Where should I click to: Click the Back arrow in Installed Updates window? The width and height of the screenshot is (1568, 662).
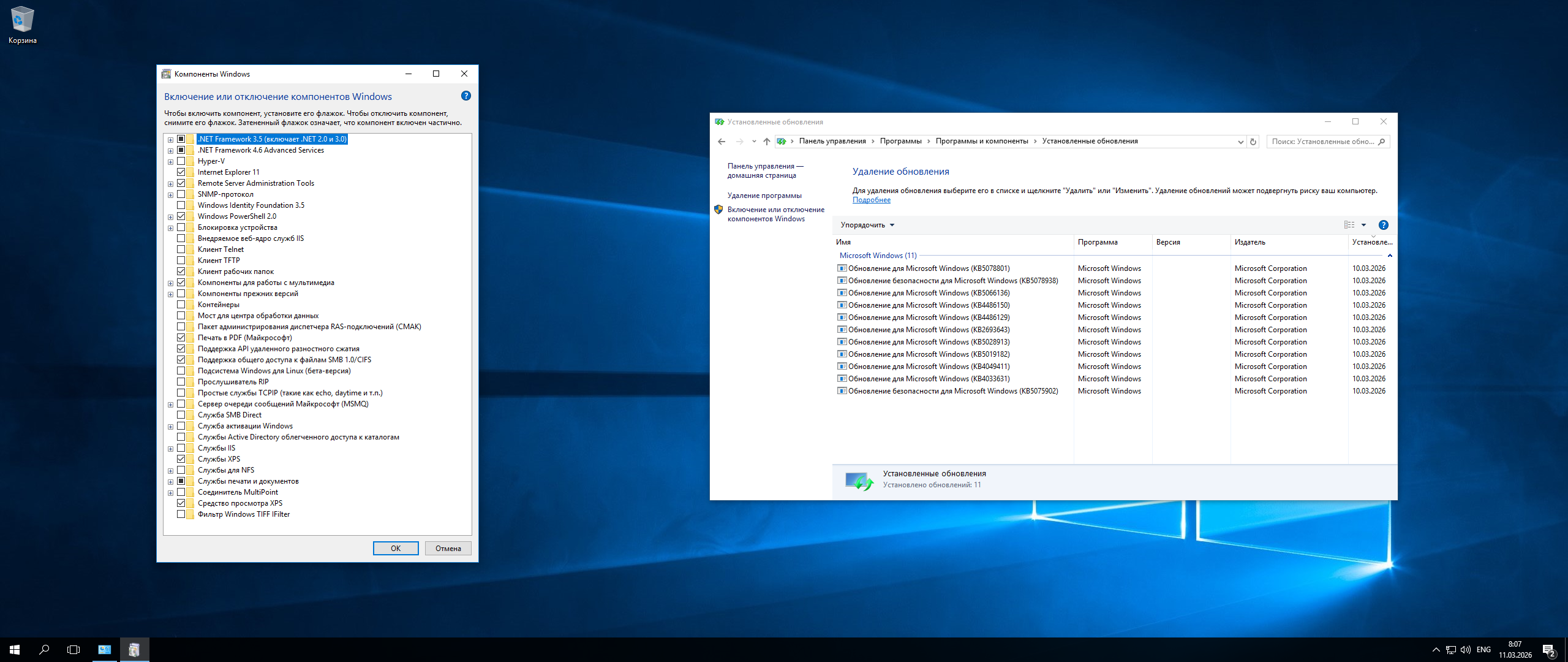[x=722, y=142]
